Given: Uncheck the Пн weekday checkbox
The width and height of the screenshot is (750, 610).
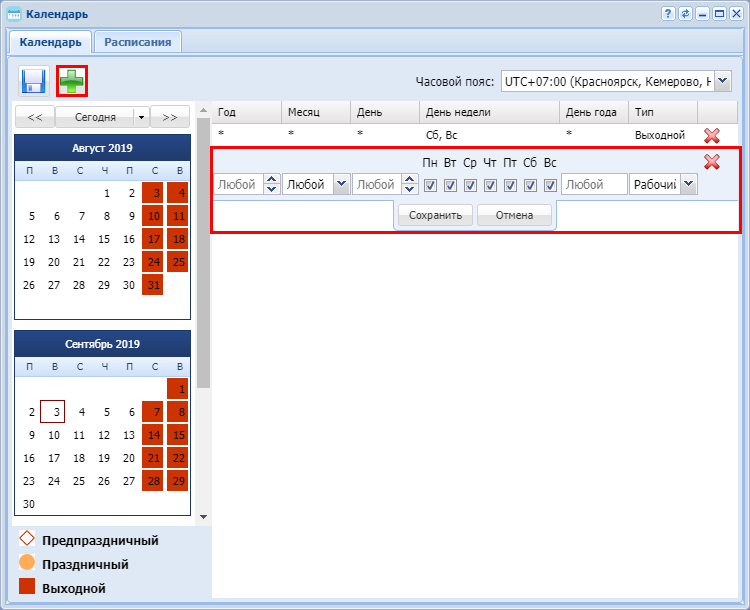Looking at the screenshot, I should click(430, 185).
